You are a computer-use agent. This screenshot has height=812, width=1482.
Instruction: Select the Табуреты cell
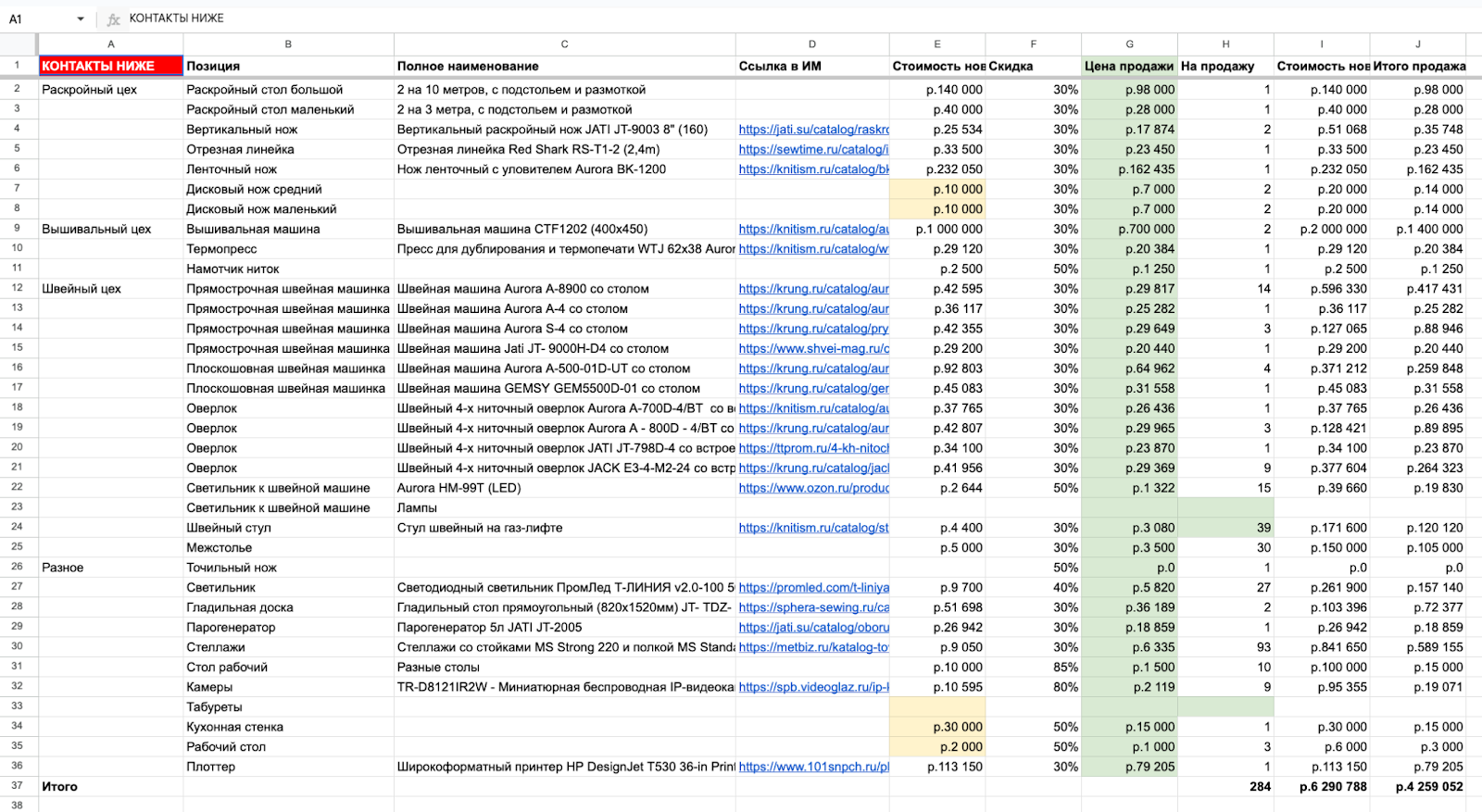pos(288,706)
